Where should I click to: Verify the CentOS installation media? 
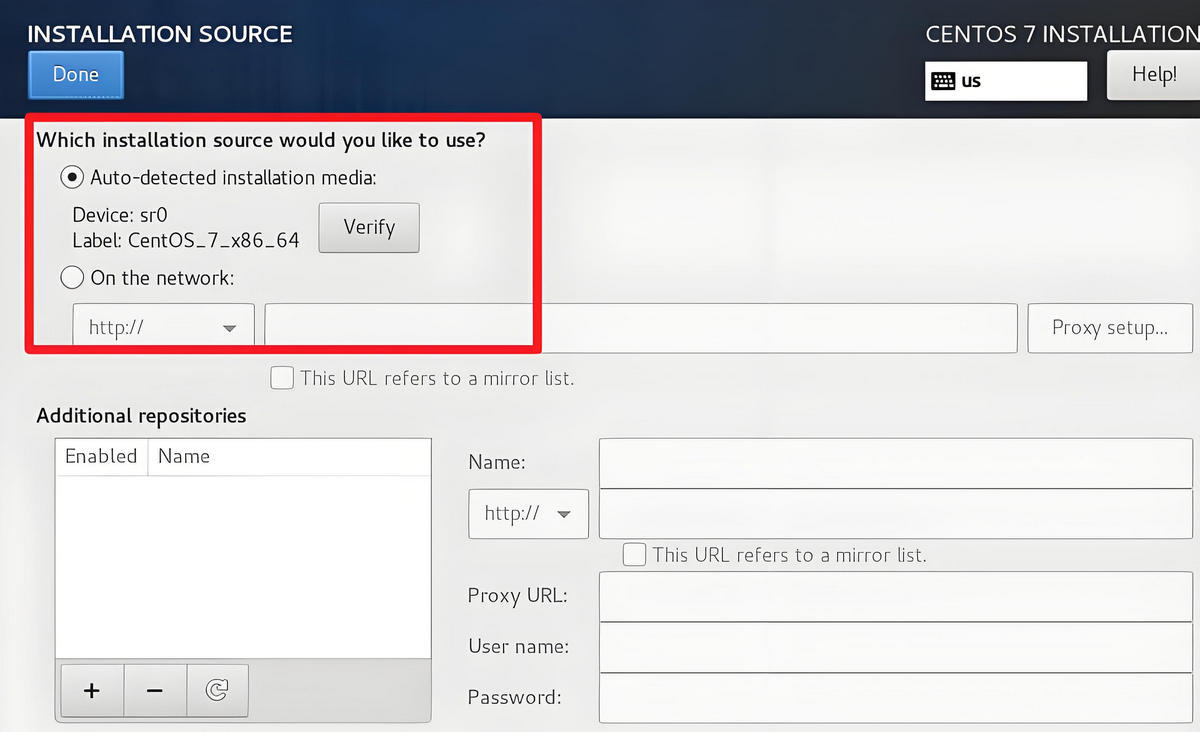(369, 228)
